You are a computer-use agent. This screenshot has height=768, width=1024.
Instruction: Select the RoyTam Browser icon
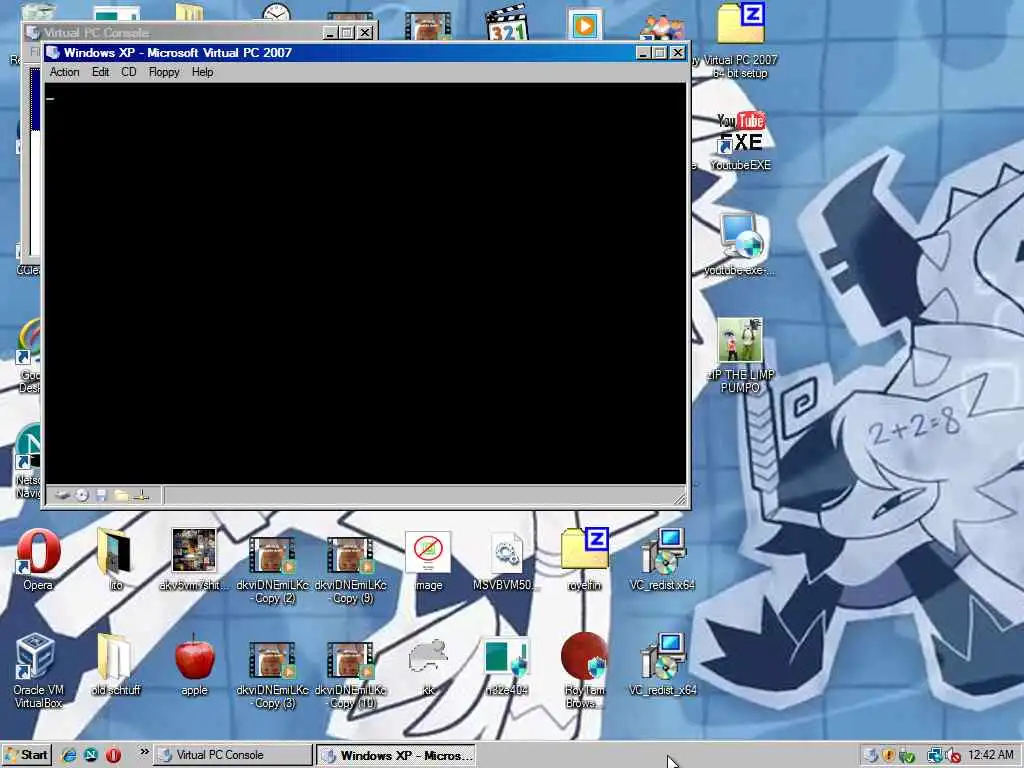[x=584, y=670]
